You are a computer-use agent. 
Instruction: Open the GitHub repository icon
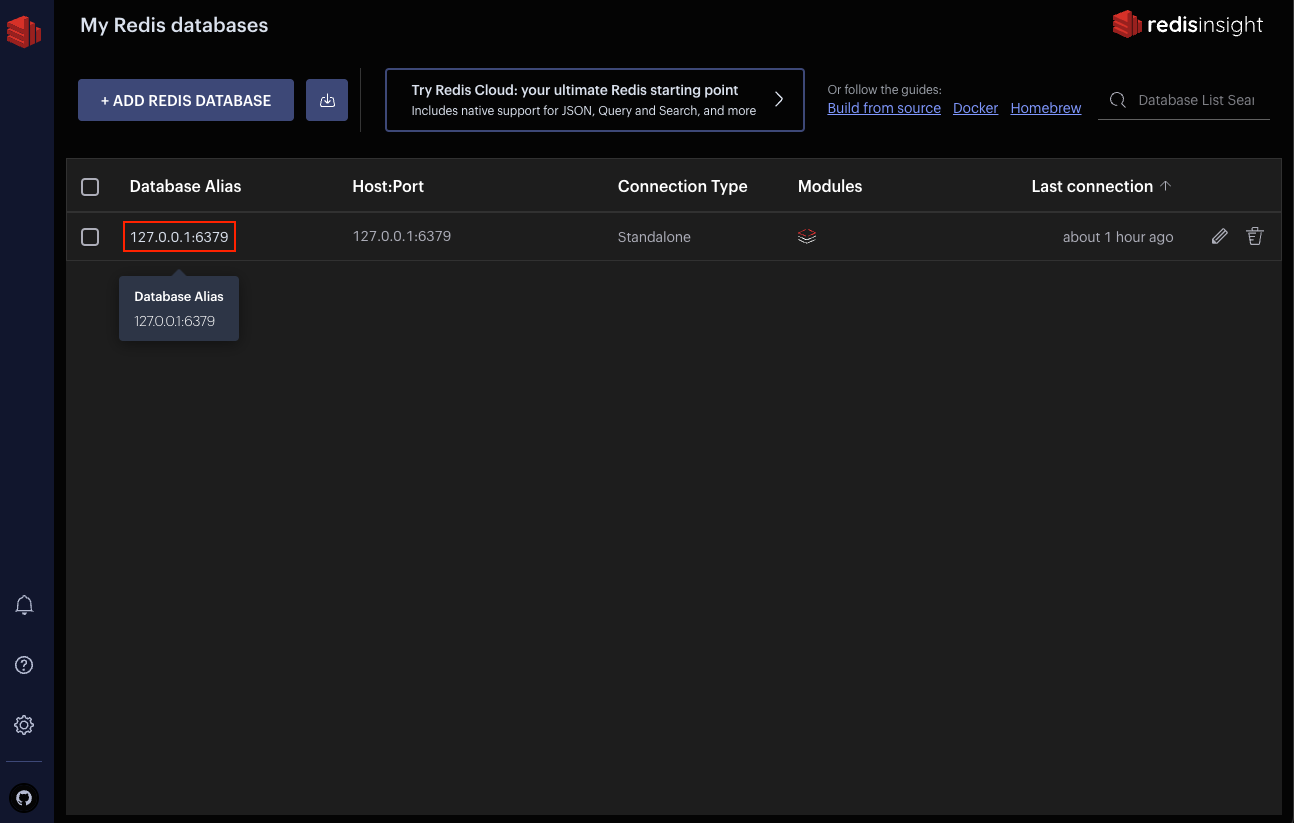25,797
